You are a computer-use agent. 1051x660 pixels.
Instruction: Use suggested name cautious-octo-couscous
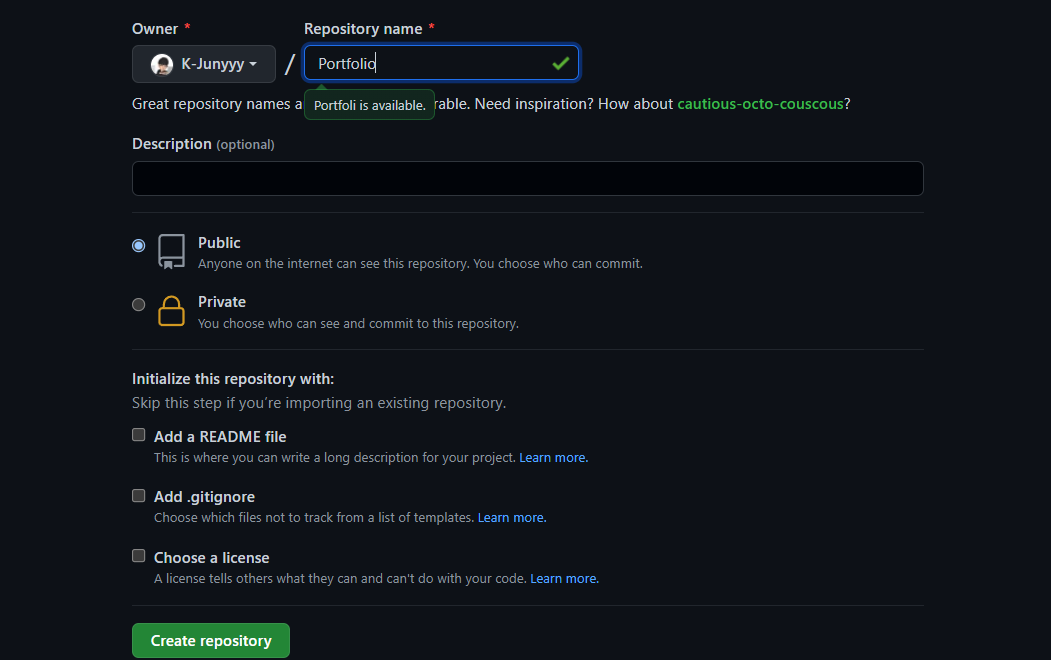point(760,104)
